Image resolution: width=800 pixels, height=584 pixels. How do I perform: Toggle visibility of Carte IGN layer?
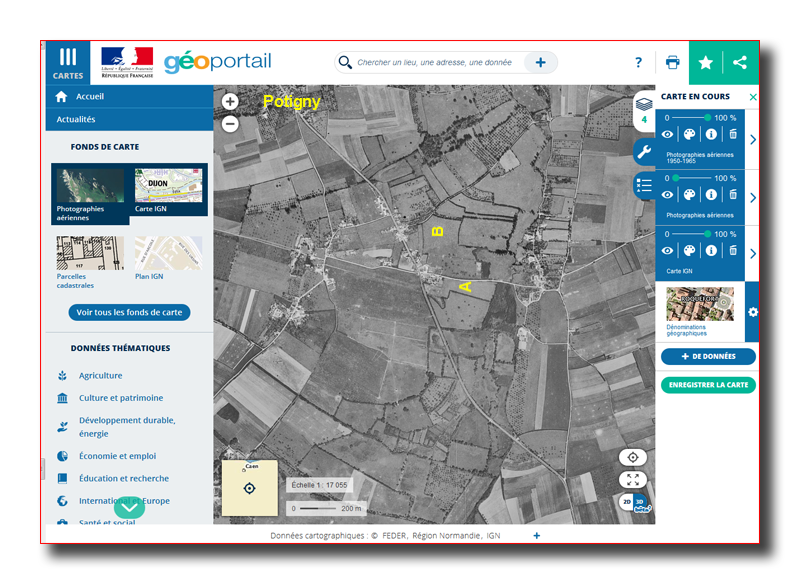click(x=667, y=250)
